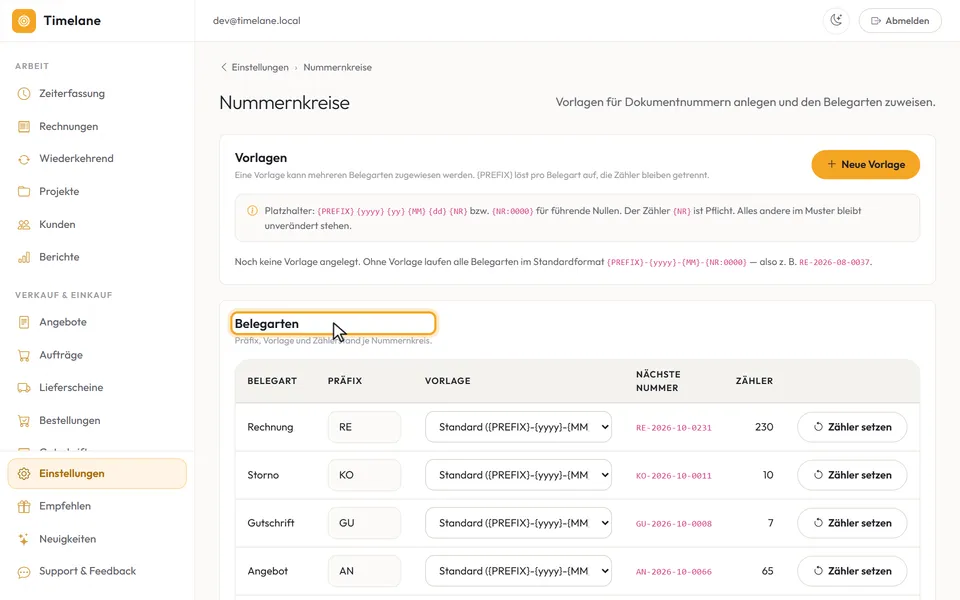Click Zähler setzen for Gutschrift
Viewport: 960px width, 600px height.
point(852,523)
